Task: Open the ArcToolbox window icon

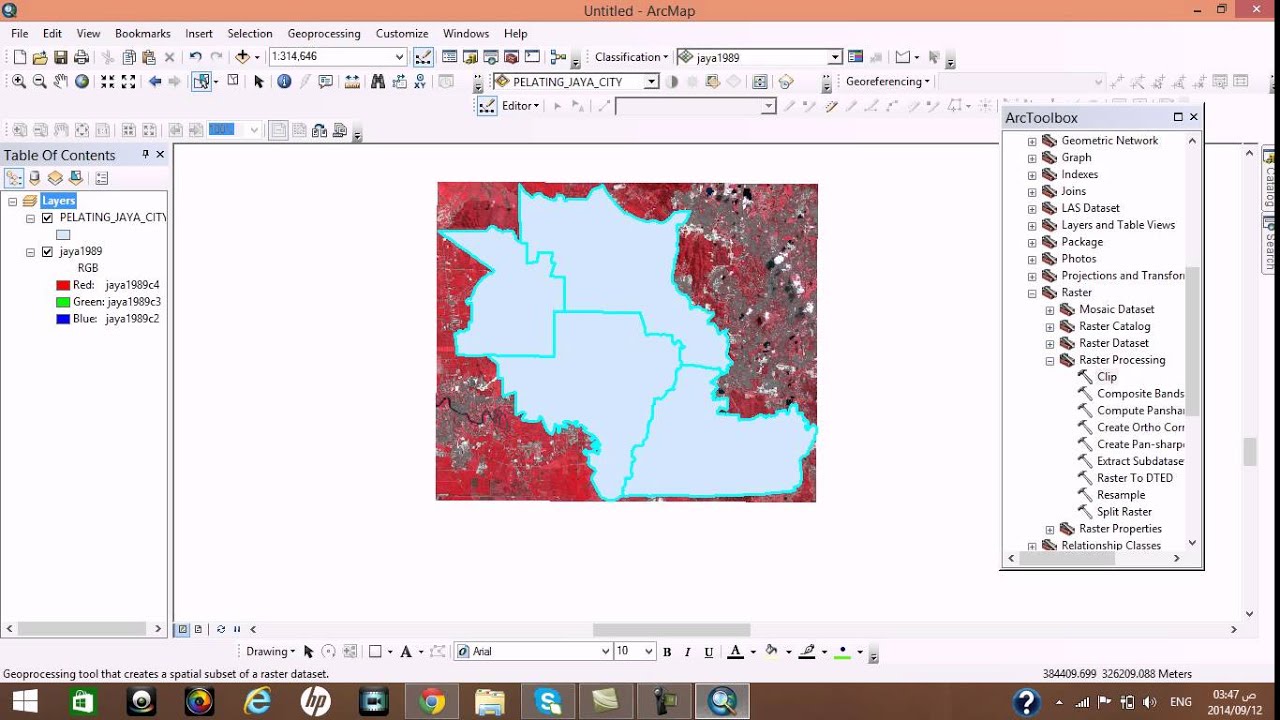Action: click(512, 57)
